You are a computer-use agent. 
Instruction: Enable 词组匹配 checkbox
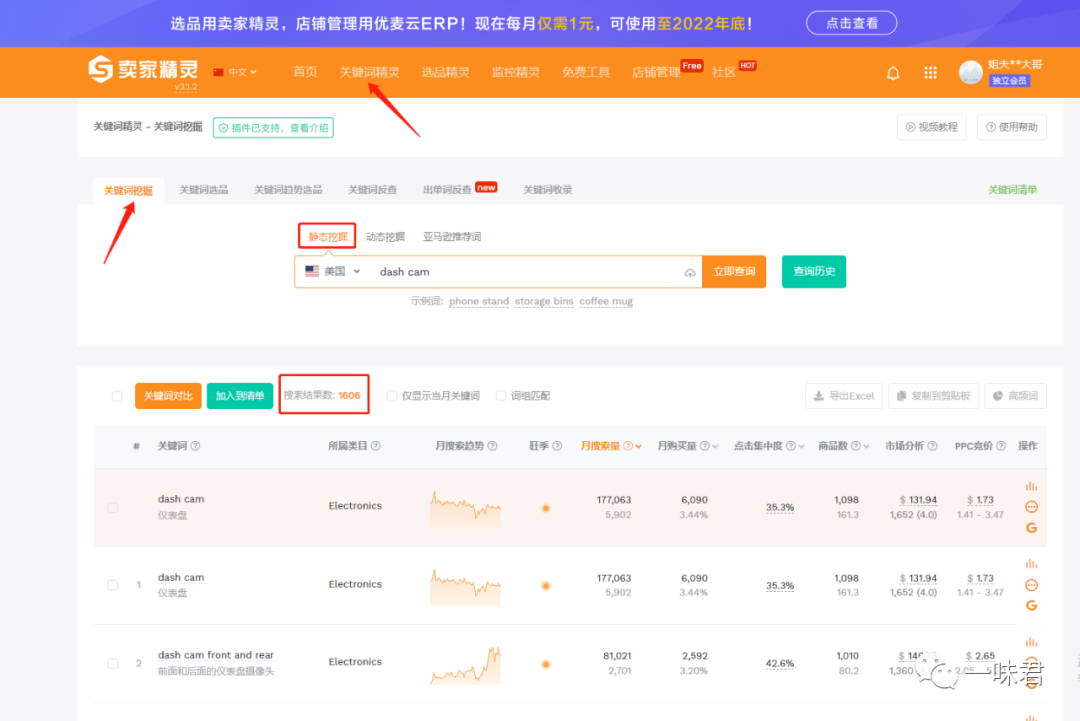click(x=501, y=396)
